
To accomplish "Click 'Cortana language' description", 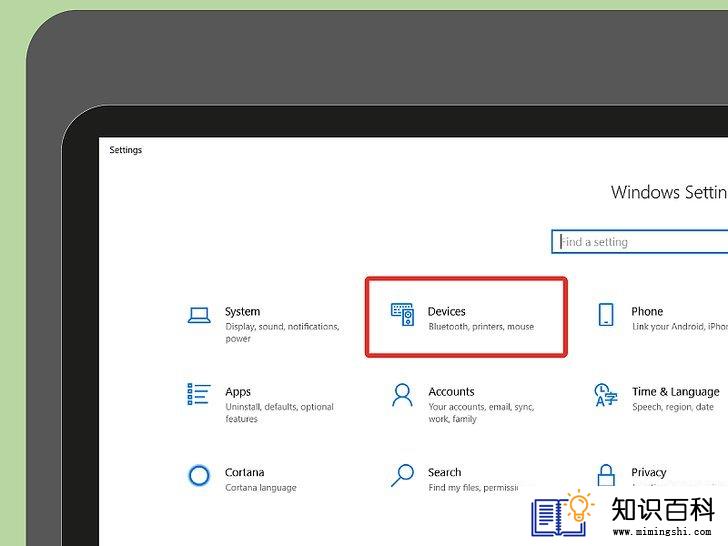I will point(260,488).
